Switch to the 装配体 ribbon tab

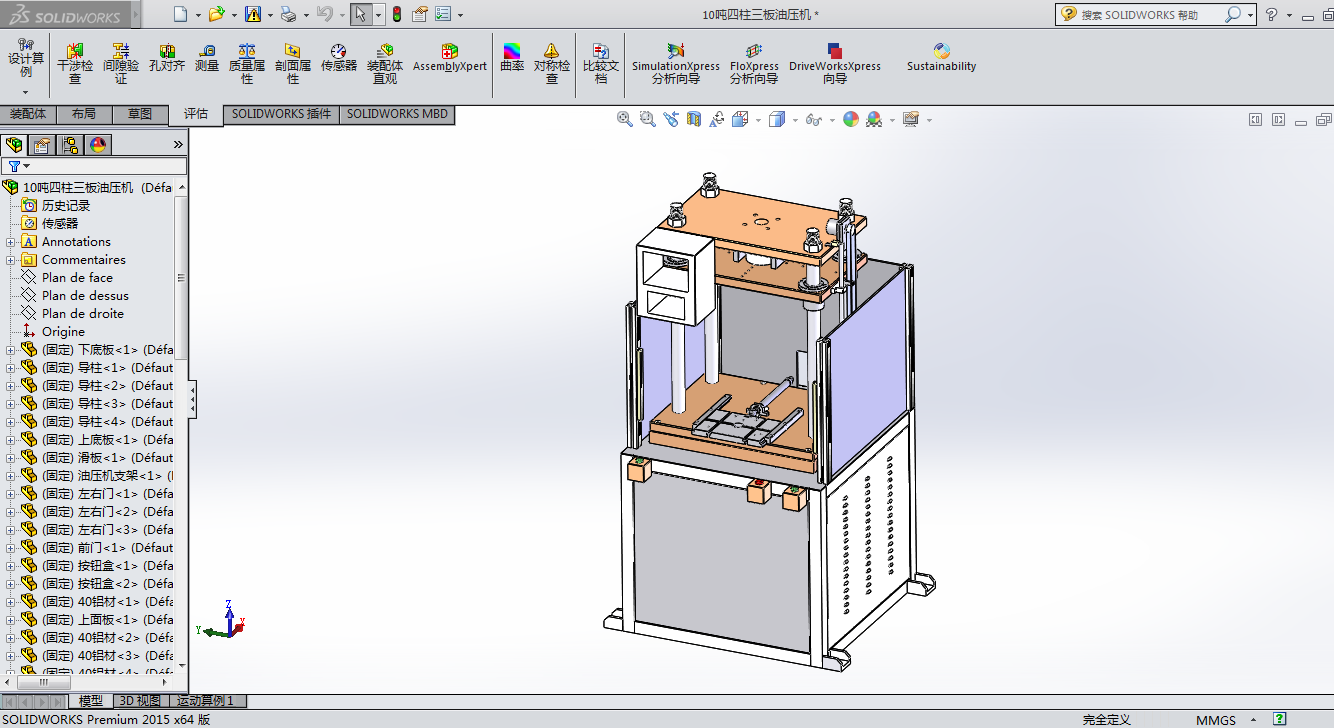pyautogui.click(x=27, y=114)
